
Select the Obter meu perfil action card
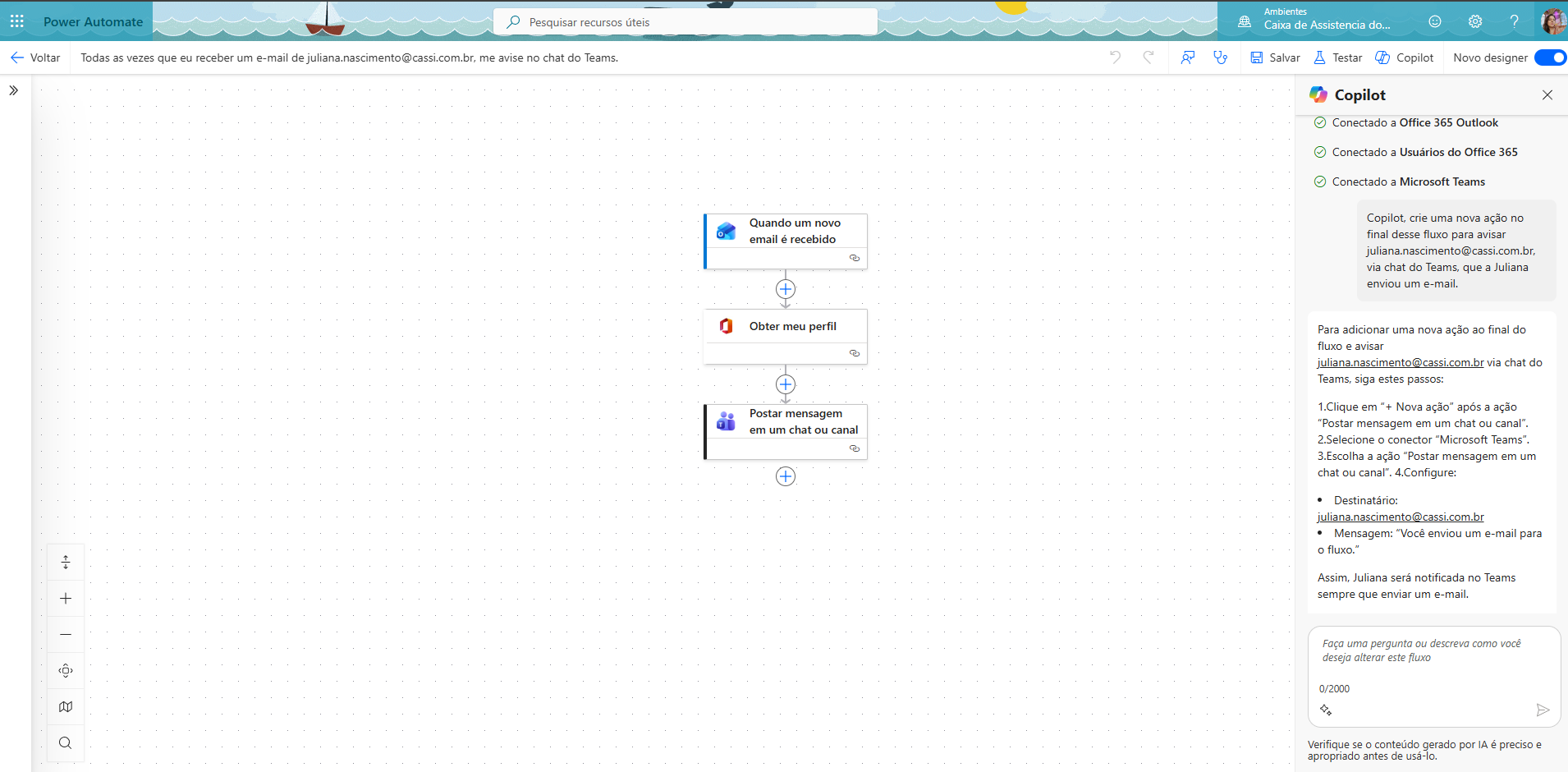(x=786, y=337)
